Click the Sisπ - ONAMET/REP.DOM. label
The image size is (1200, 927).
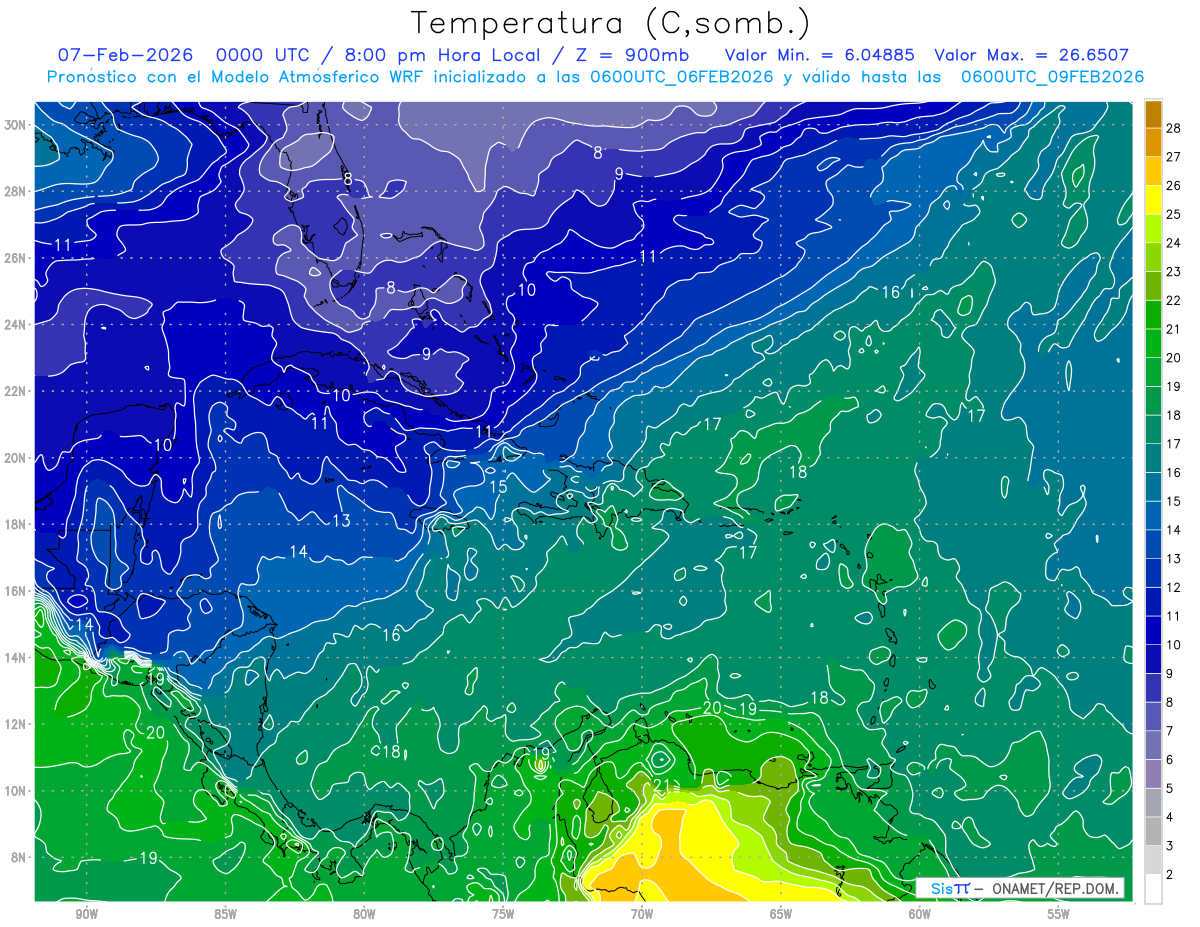coord(1020,888)
